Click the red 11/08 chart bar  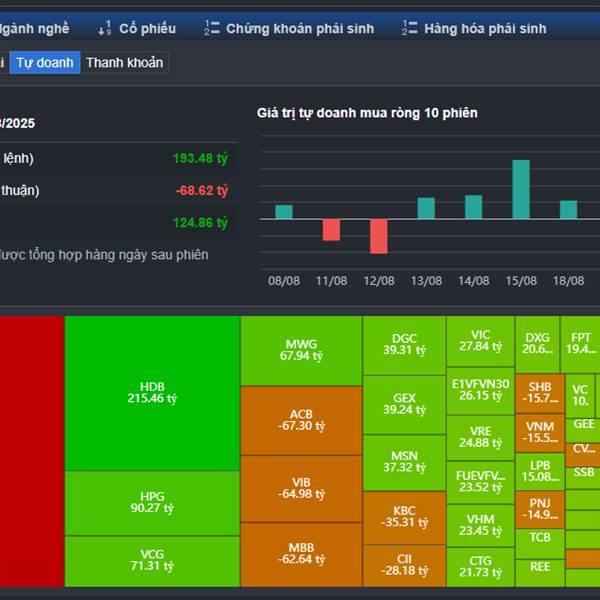click(331, 230)
